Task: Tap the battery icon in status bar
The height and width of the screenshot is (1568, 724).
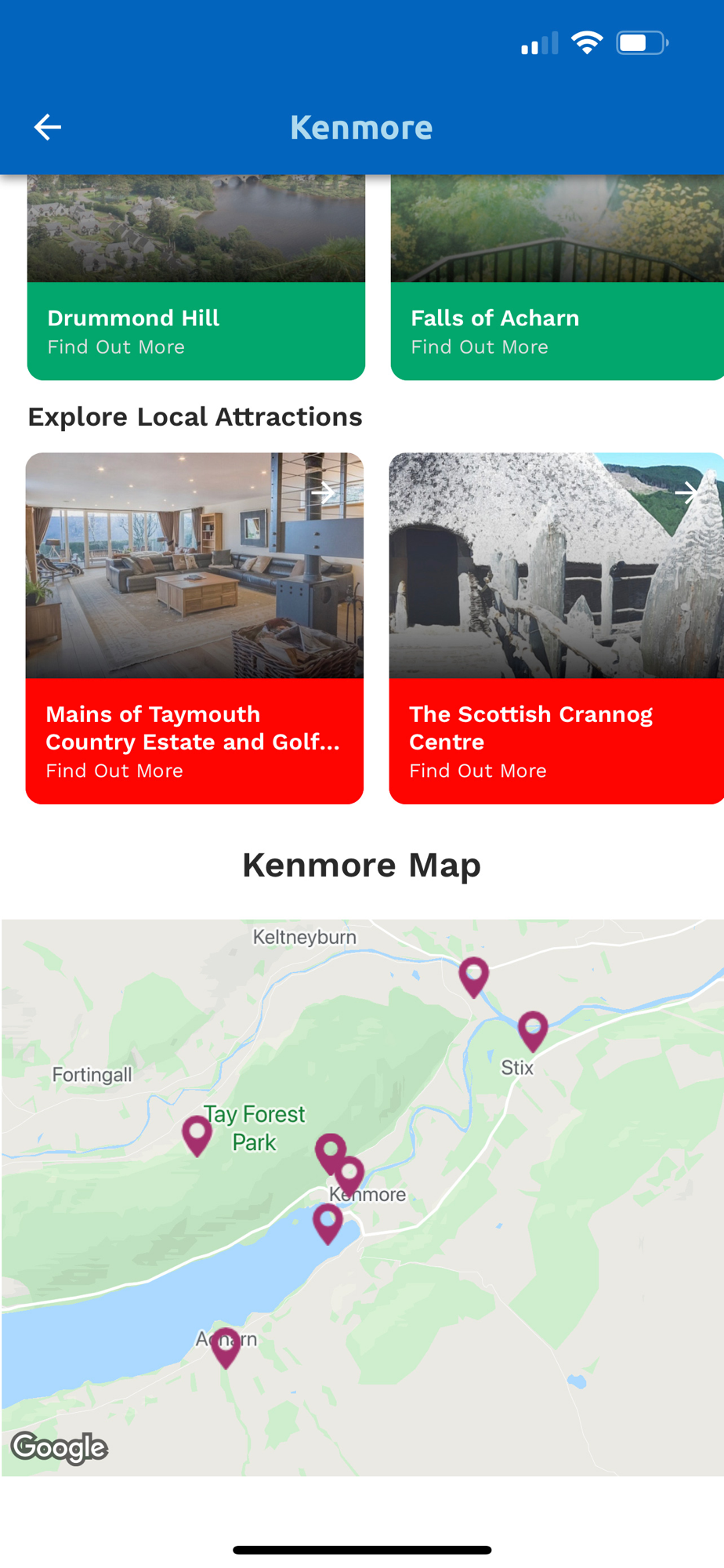Action: tap(643, 42)
